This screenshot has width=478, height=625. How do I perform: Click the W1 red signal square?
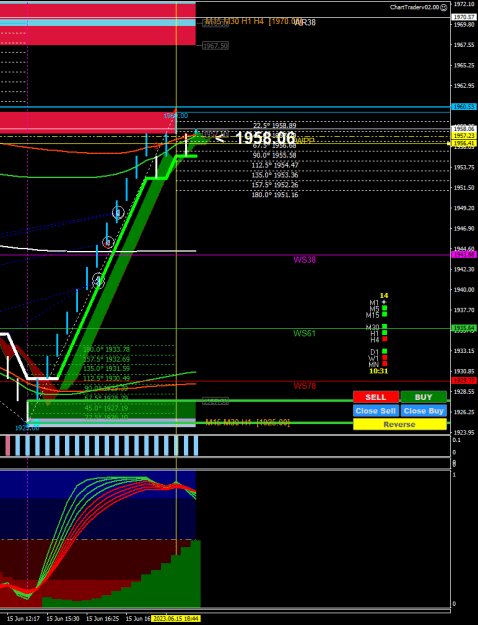384,358
